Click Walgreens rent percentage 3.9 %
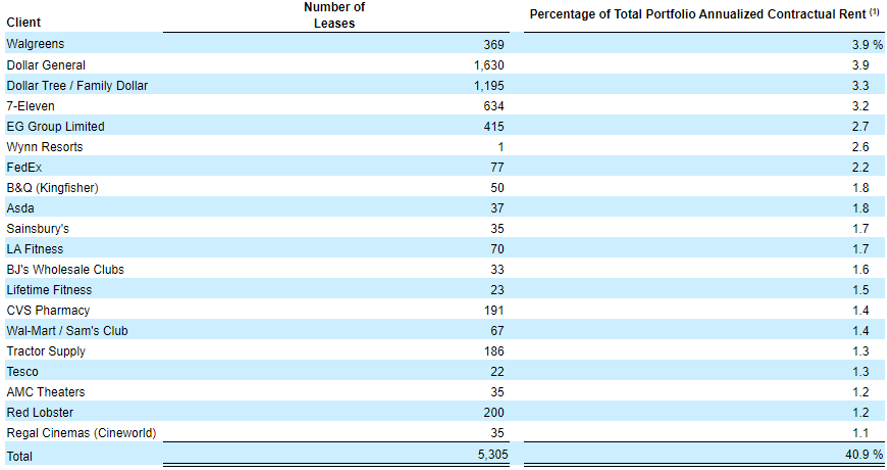Image resolution: width=887 pixels, height=470 pixels. (867, 45)
